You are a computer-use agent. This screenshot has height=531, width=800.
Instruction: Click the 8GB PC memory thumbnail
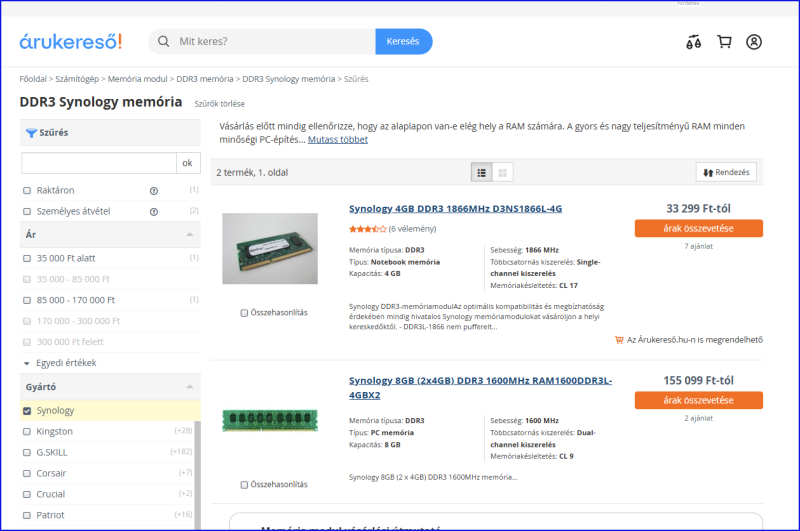point(270,421)
